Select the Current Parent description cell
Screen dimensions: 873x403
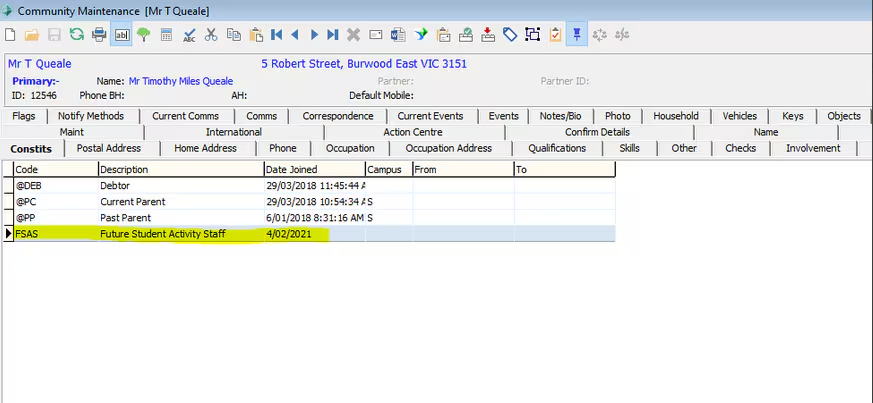pos(181,202)
